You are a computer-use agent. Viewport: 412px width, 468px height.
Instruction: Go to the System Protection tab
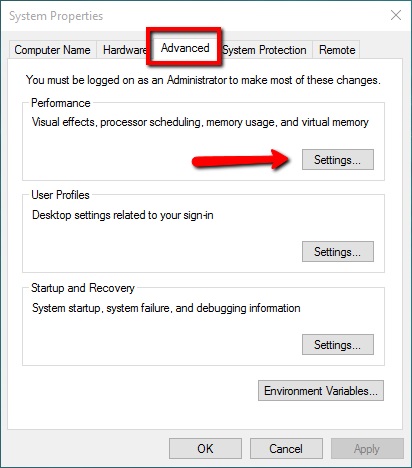[265, 50]
